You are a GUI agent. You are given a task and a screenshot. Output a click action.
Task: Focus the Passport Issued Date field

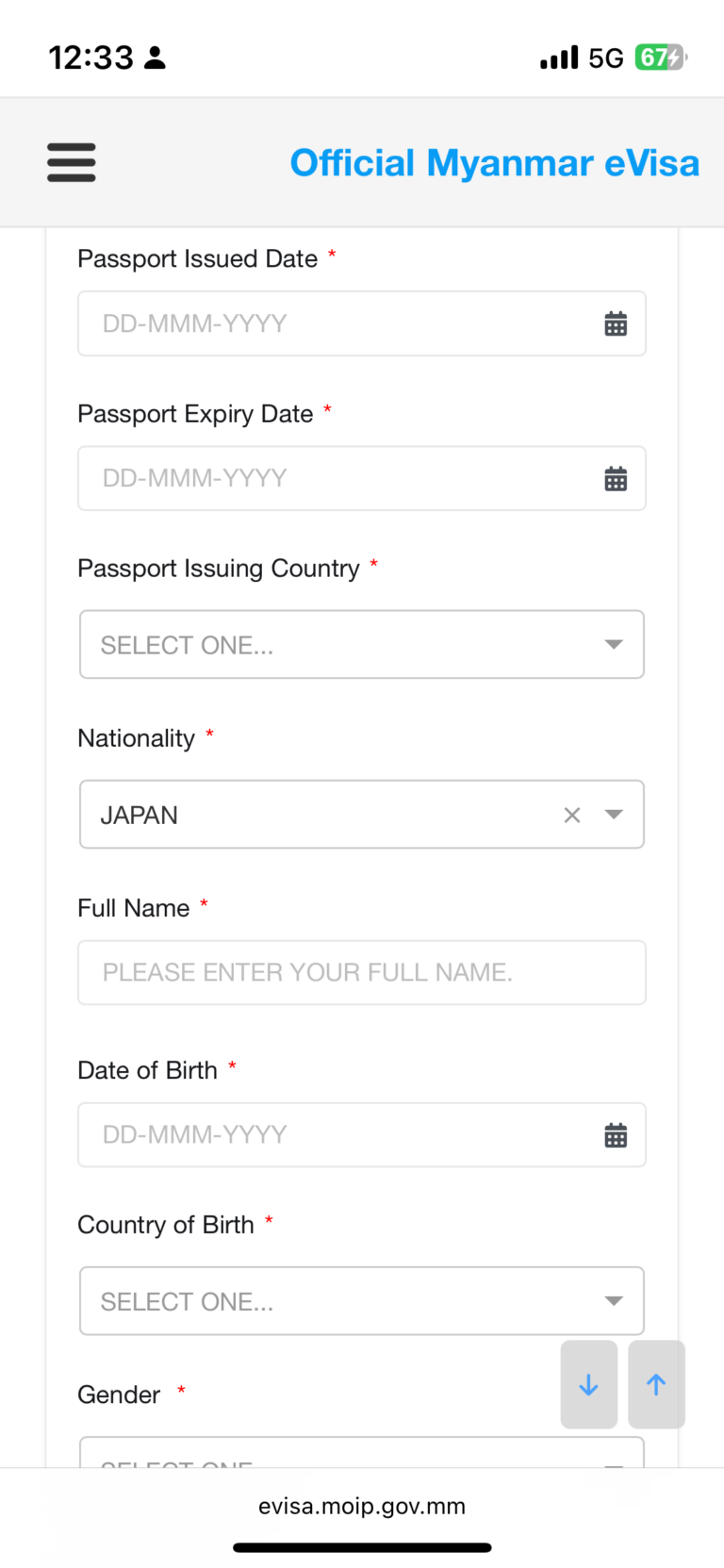(330, 324)
